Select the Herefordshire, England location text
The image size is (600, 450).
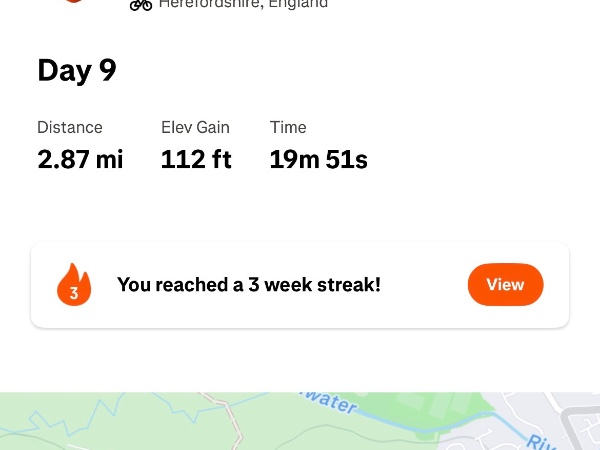tap(243, 4)
